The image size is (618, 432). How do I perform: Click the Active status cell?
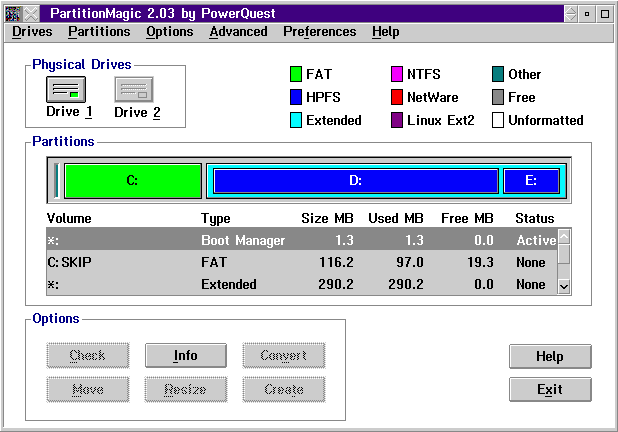click(x=536, y=240)
